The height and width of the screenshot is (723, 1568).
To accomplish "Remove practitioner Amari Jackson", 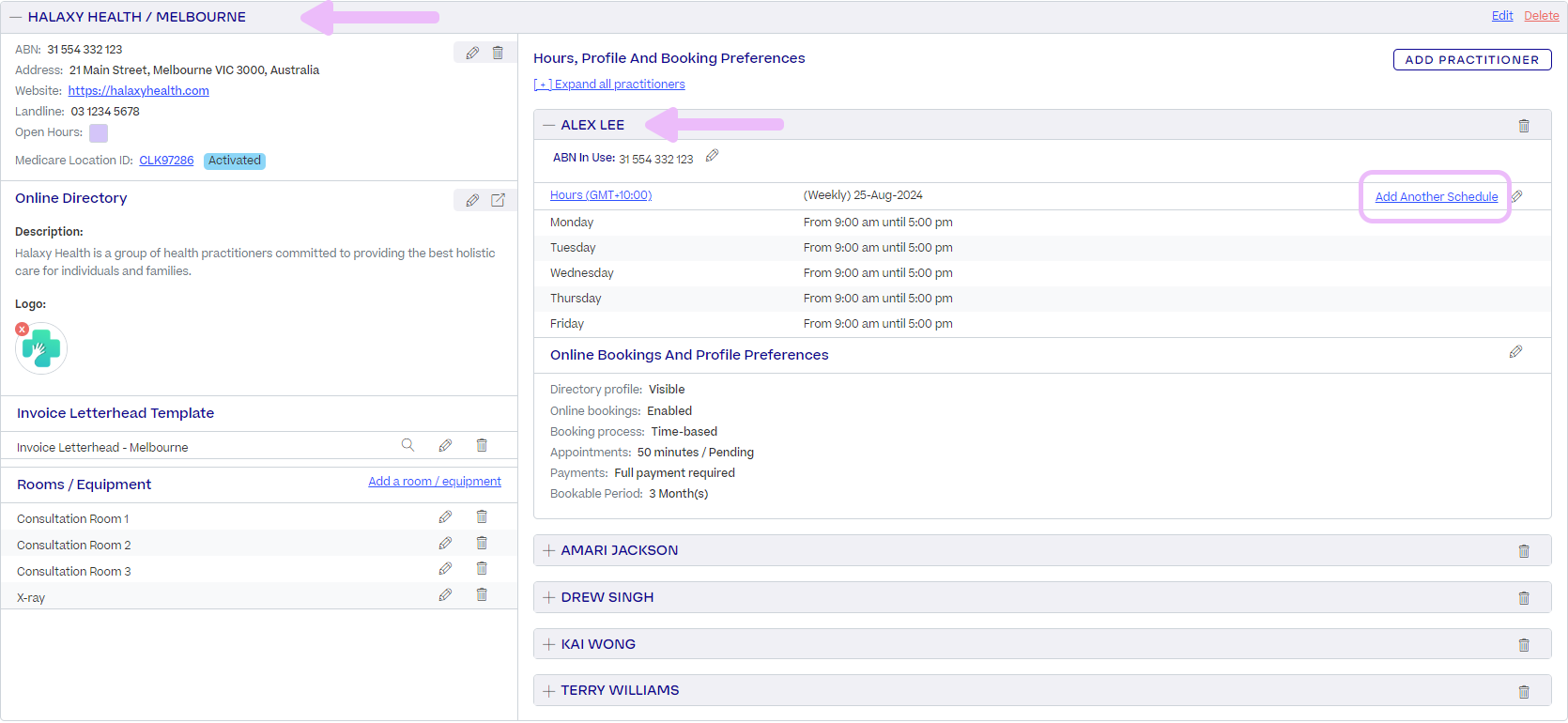I will [x=1524, y=551].
